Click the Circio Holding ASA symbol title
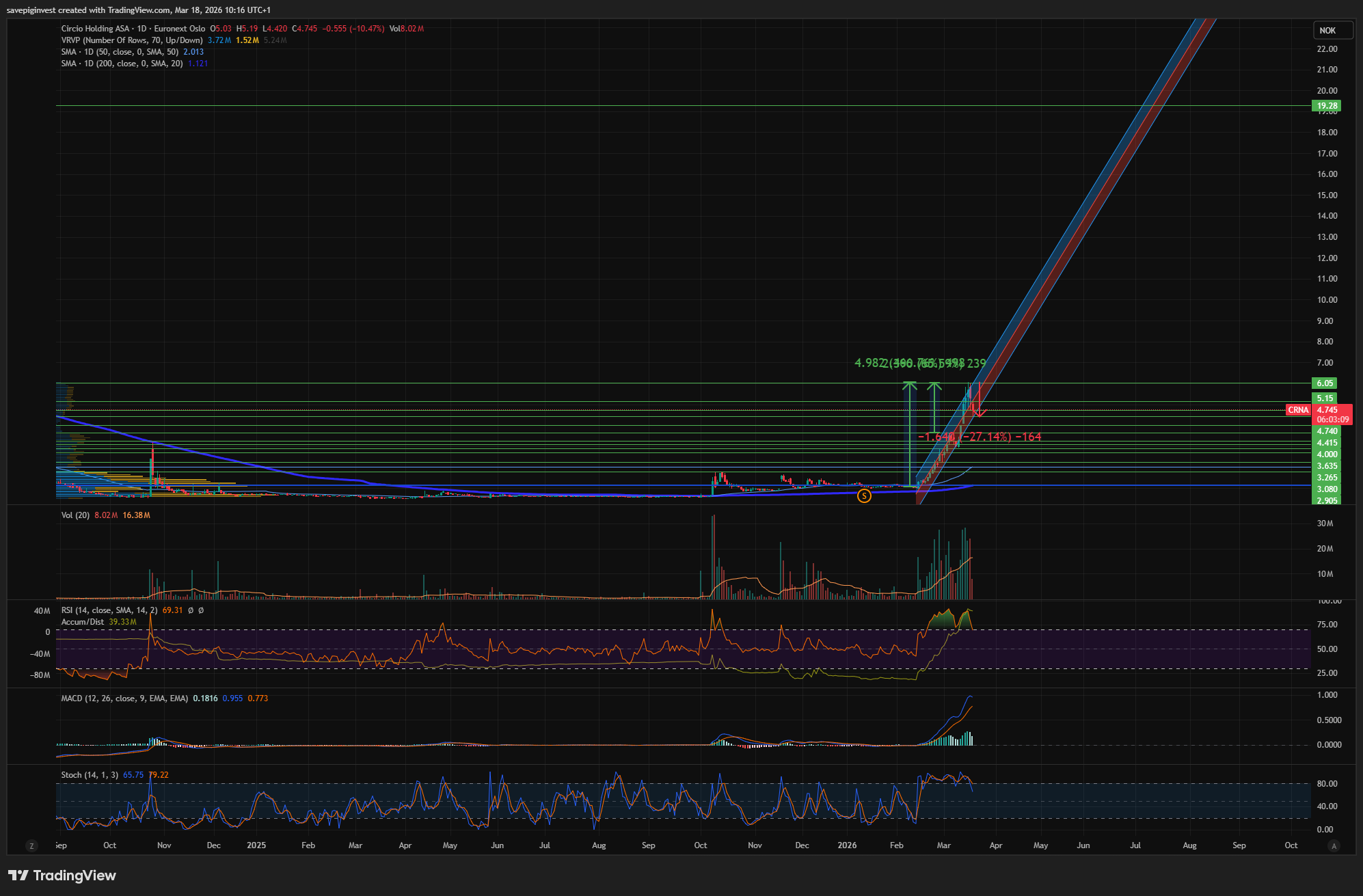This screenshot has height=896, width=1363. point(95,29)
